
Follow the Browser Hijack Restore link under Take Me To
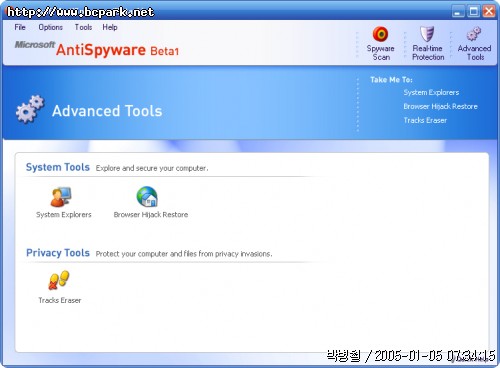coord(440,106)
